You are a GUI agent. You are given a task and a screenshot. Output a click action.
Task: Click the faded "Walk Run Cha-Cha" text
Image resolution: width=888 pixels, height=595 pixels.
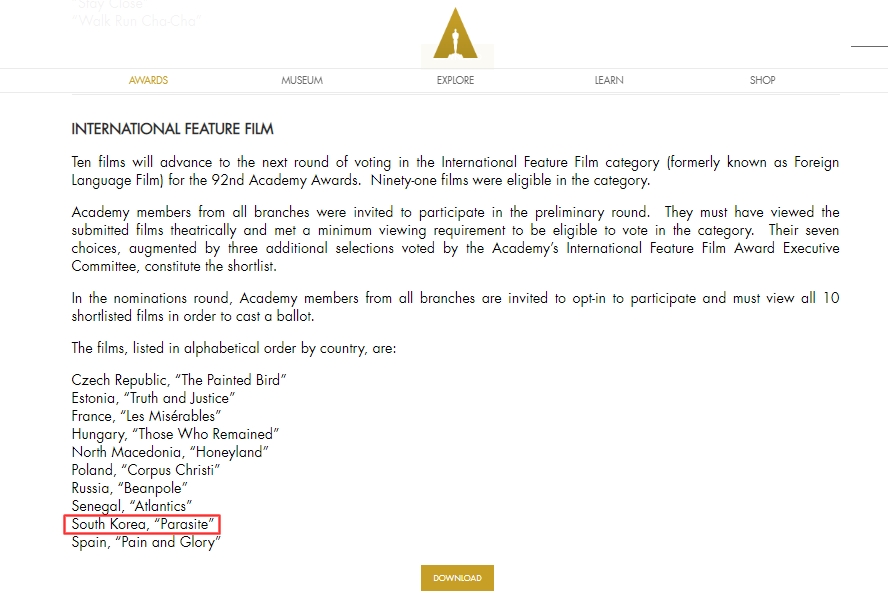click(x=136, y=20)
